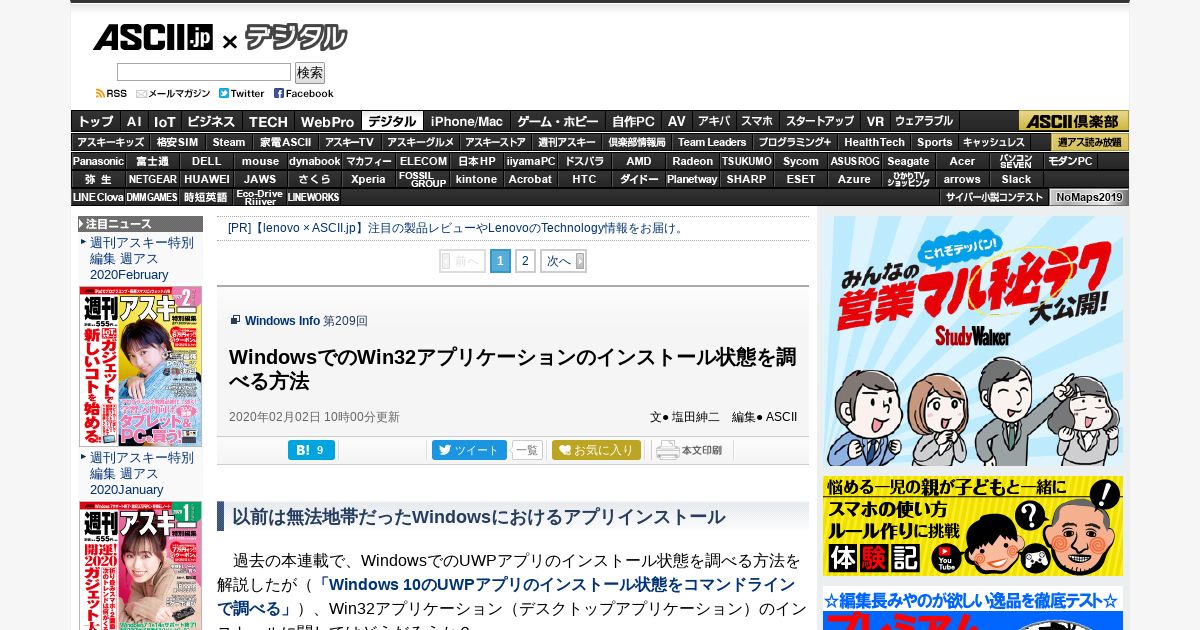Click the Panasonic brand link

(x=98, y=161)
